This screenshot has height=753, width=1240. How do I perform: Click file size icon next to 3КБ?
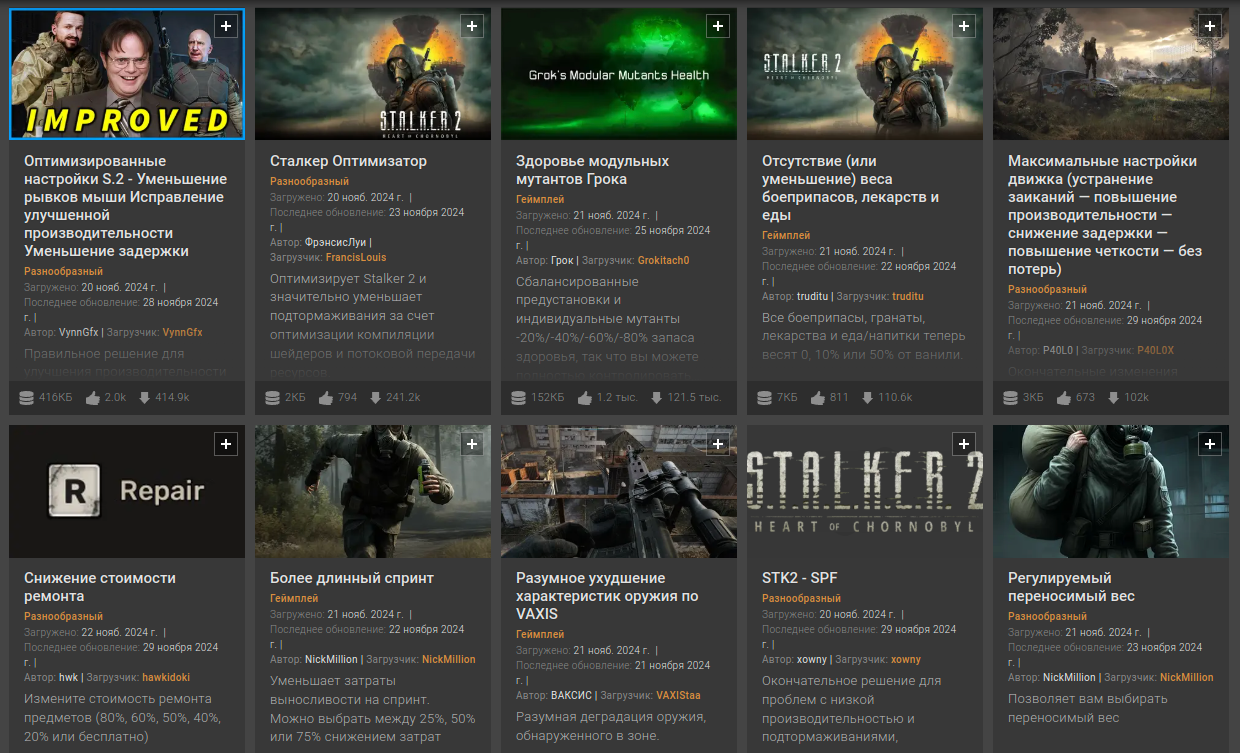click(1010, 397)
